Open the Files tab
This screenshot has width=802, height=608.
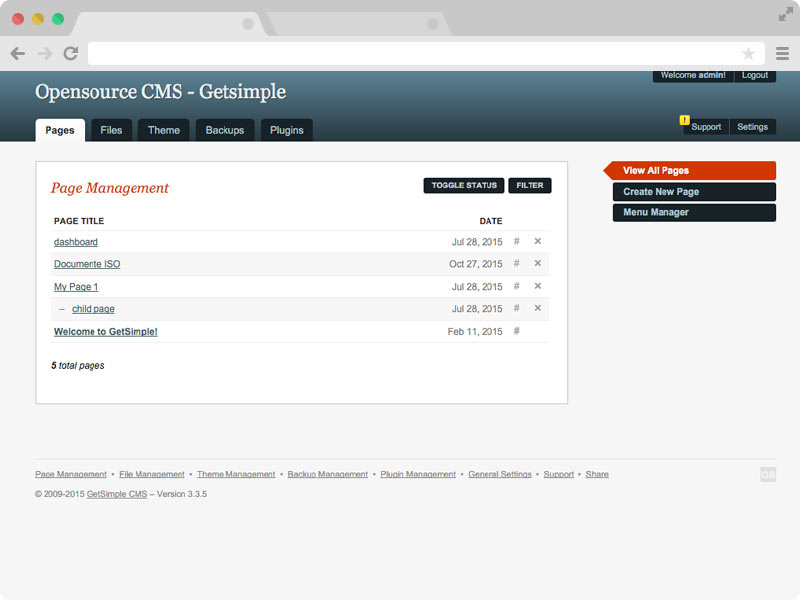click(x=111, y=130)
